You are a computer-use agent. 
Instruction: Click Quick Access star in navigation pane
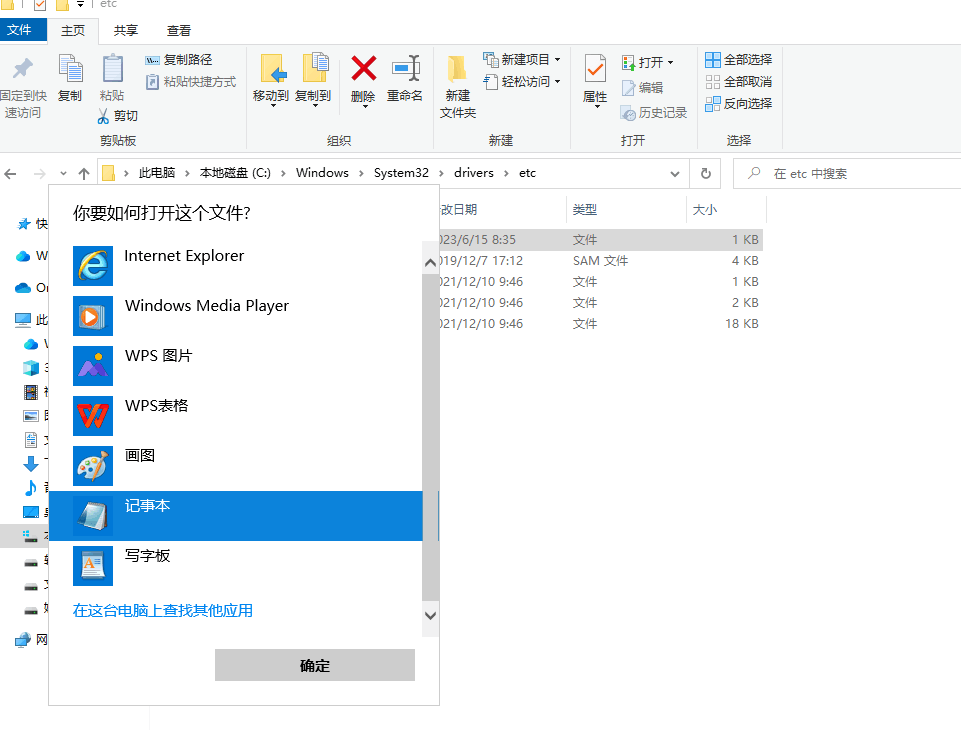coord(23,224)
